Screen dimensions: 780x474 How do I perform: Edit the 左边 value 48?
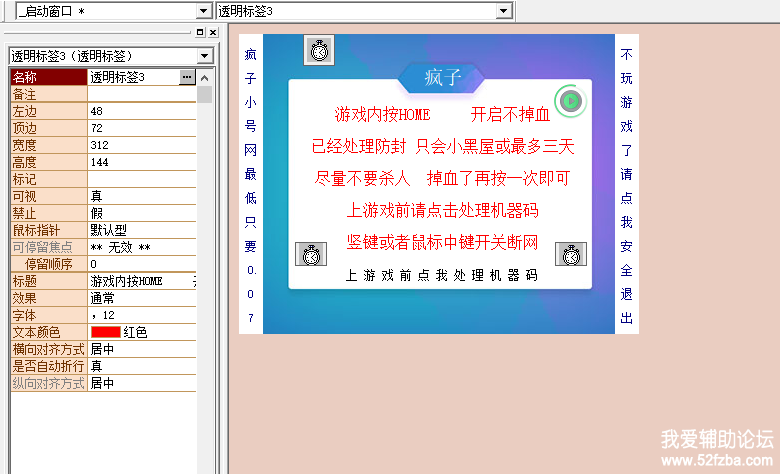click(142, 111)
